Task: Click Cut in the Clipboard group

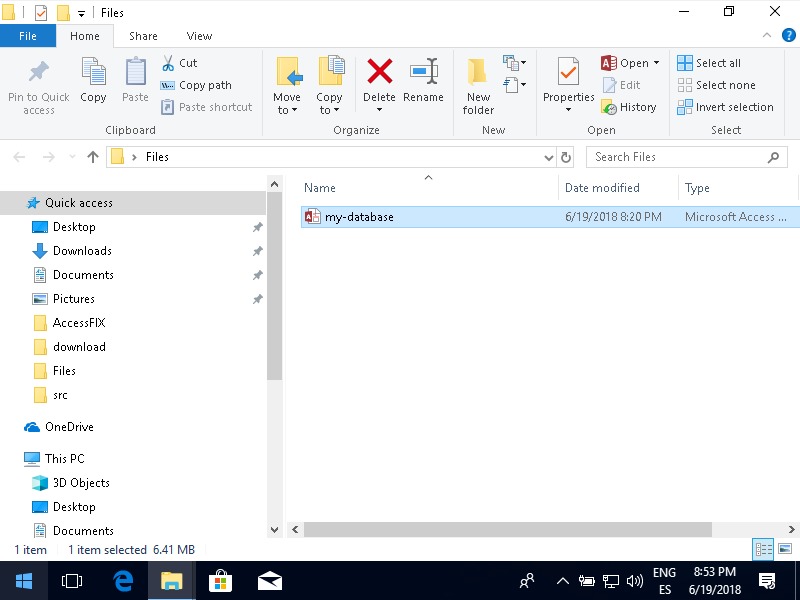Action: (x=179, y=63)
